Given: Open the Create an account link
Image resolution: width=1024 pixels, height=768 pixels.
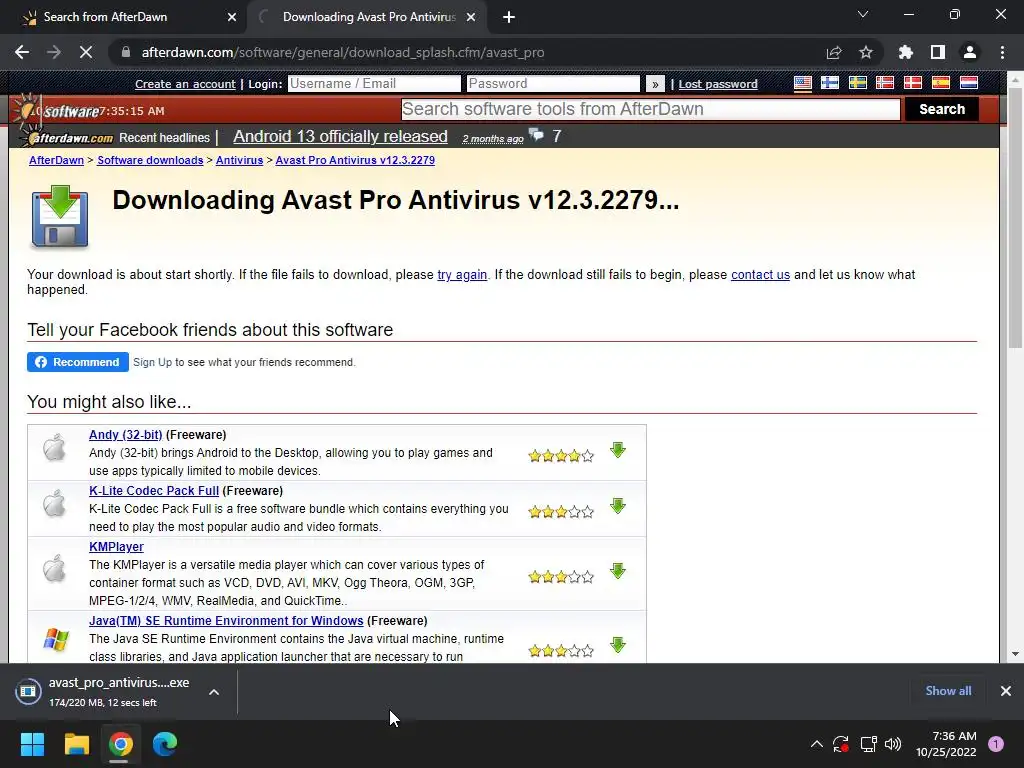Looking at the screenshot, I should coord(185,84).
